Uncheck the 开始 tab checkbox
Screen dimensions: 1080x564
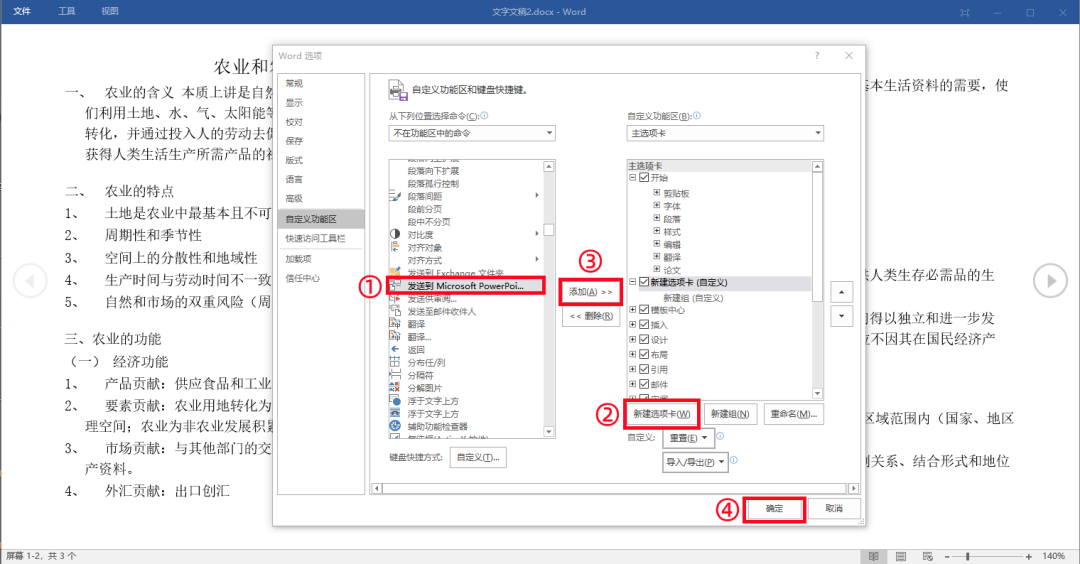(644, 178)
